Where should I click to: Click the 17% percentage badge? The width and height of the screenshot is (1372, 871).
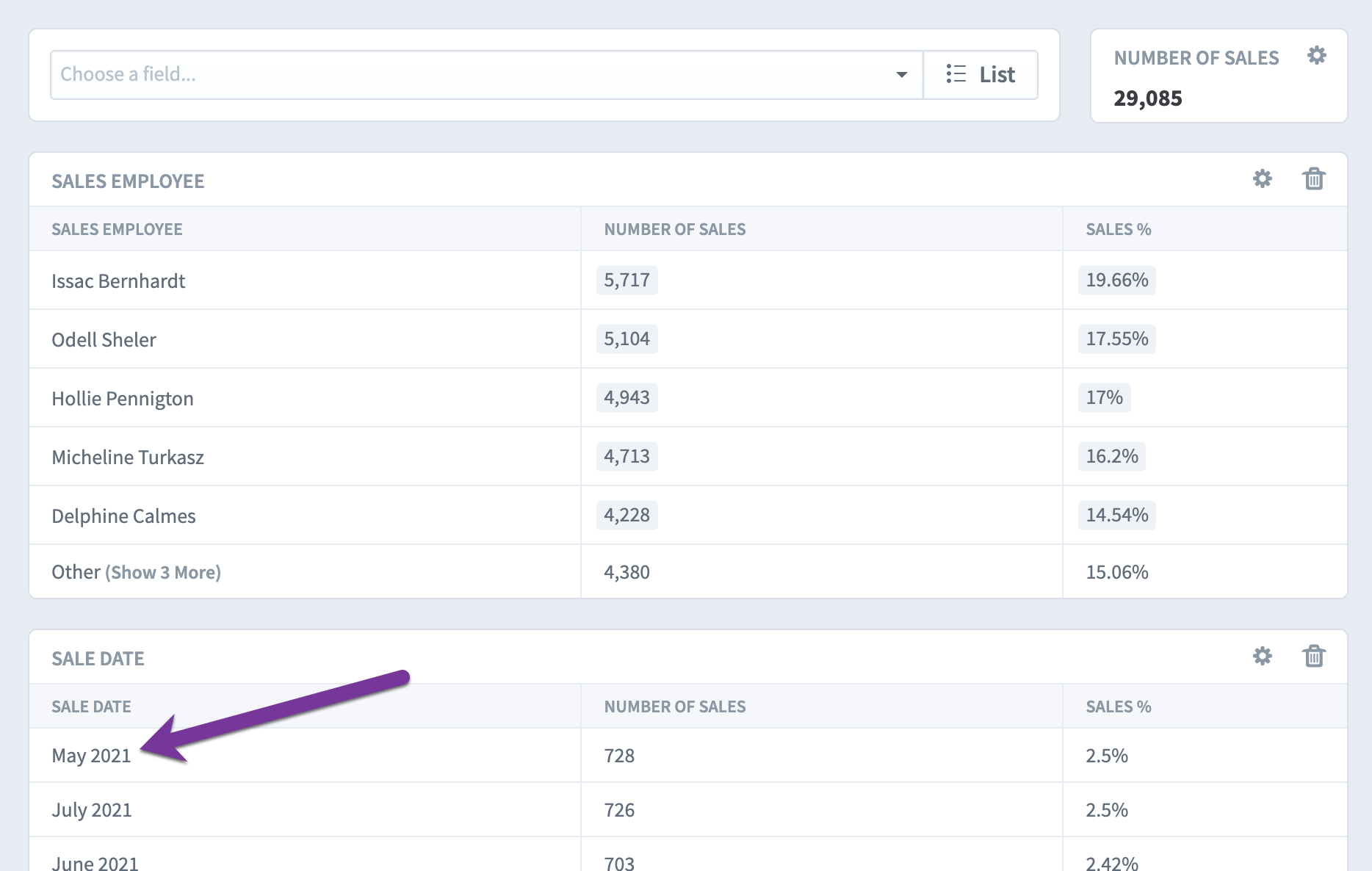pyautogui.click(x=1105, y=397)
